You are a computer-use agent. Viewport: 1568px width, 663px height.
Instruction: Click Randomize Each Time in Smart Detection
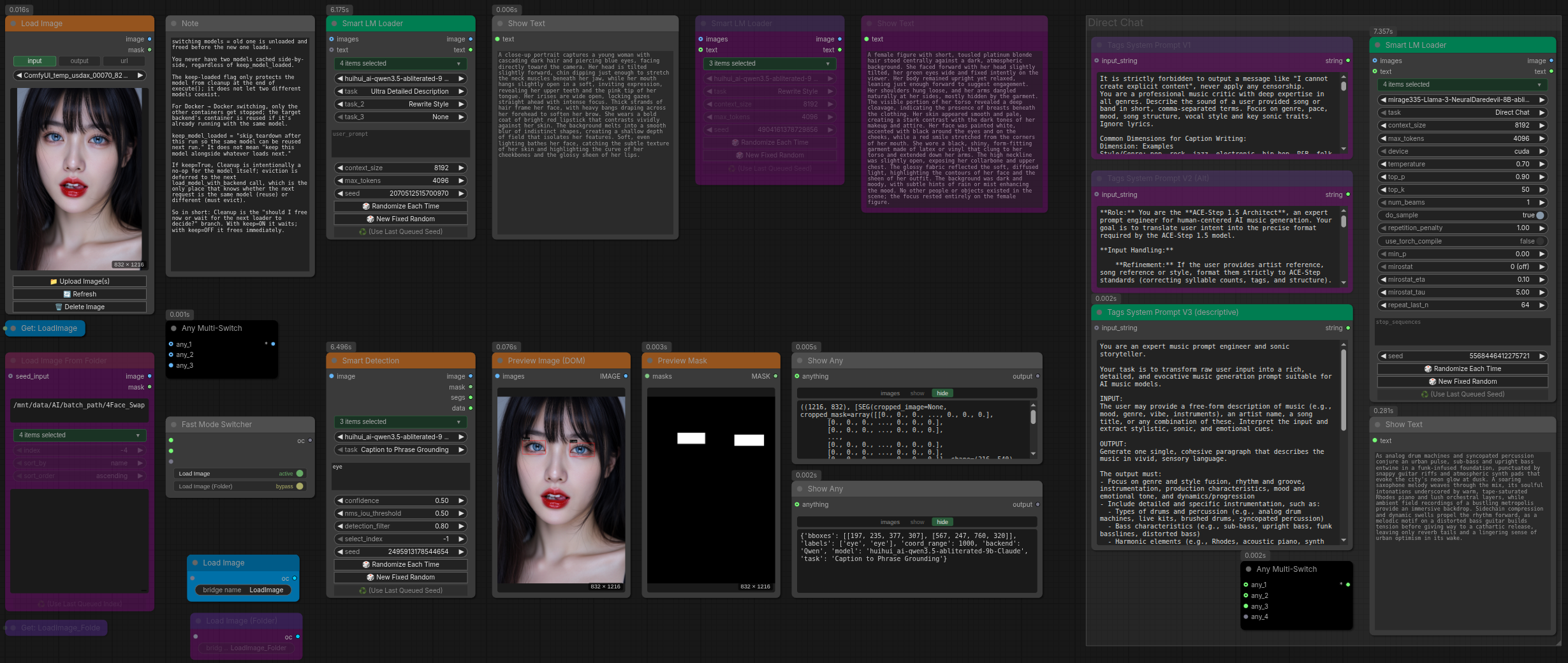(400, 565)
